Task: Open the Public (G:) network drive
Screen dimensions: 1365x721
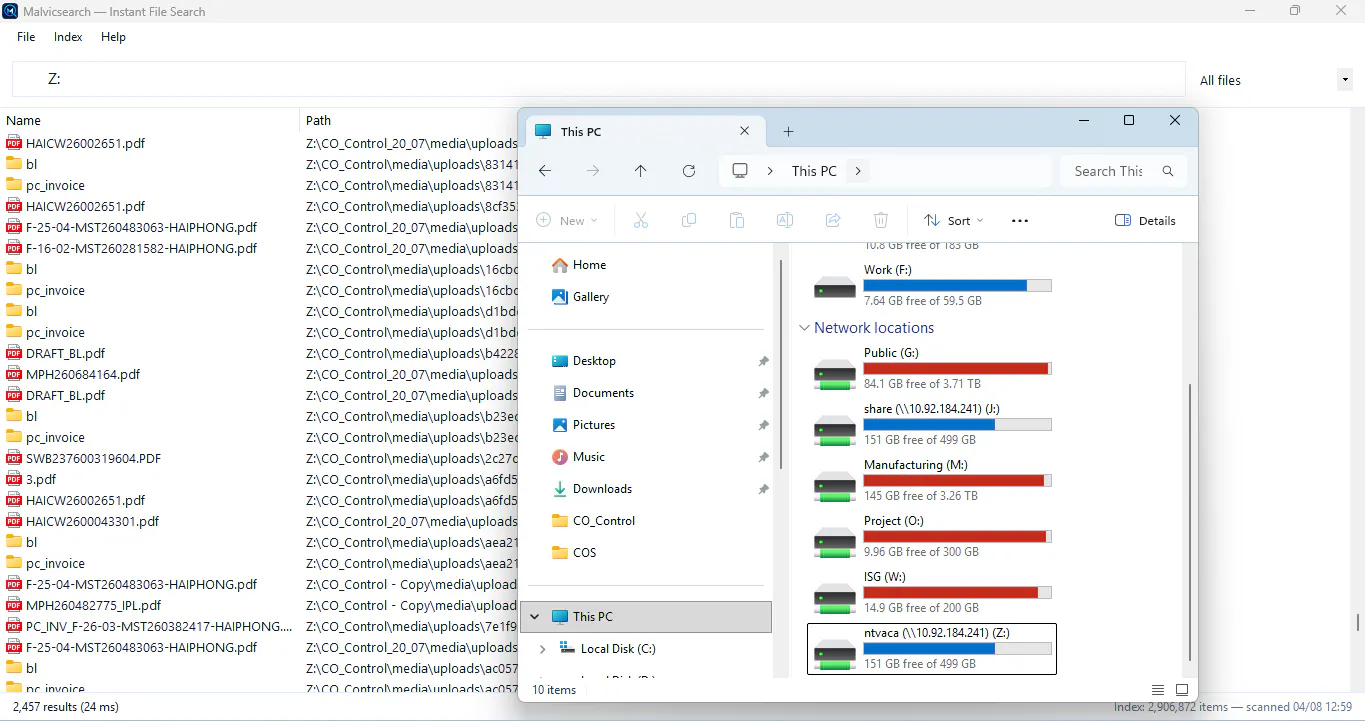Action: (x=933, y=368)
